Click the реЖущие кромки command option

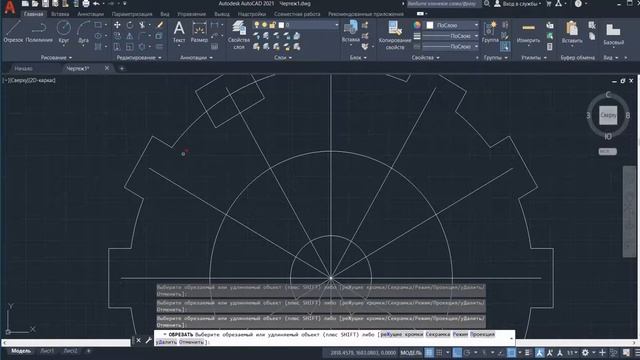402,334
